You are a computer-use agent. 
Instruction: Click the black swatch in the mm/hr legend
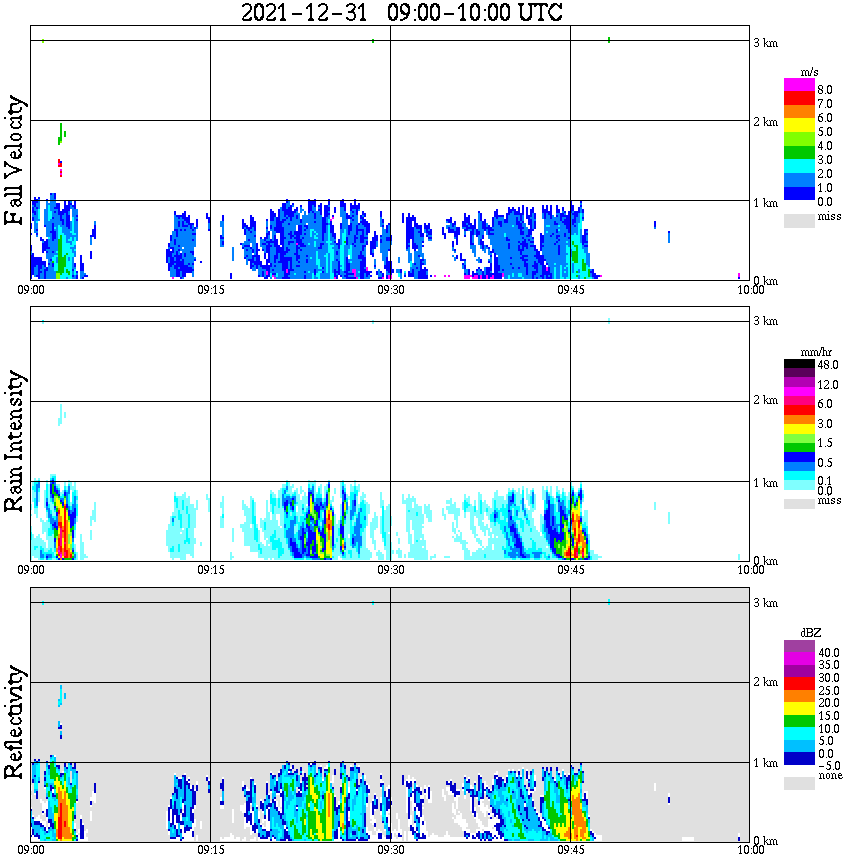point(799,364)
